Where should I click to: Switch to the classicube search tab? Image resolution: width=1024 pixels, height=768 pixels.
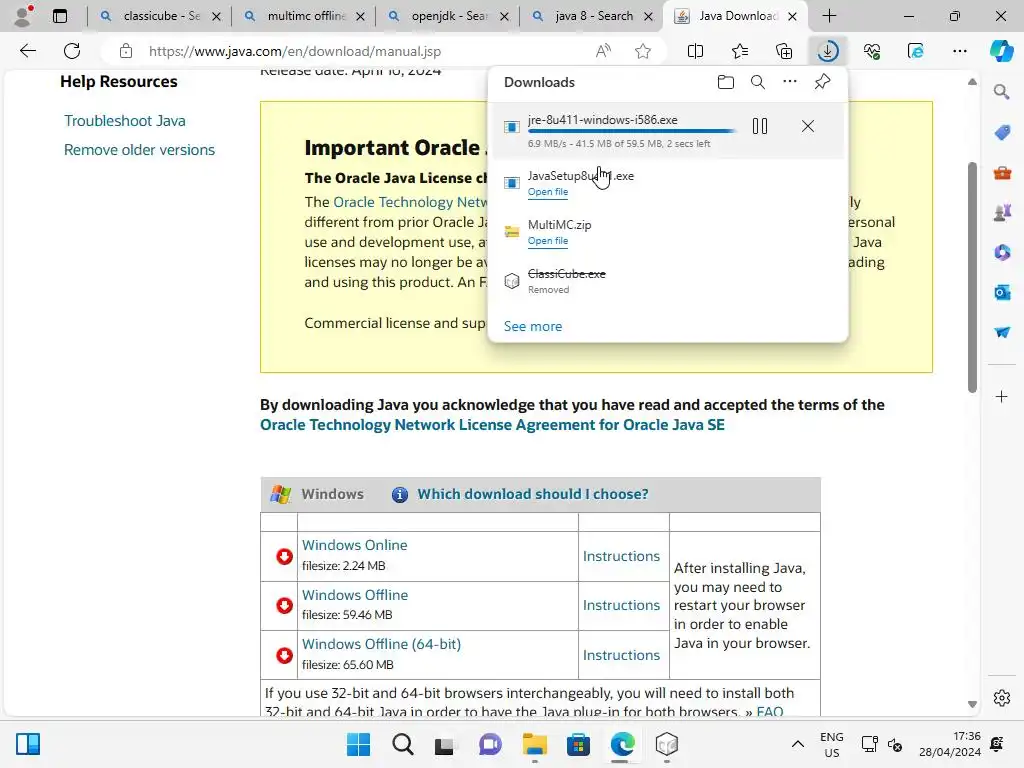click(x=160, y=16)
